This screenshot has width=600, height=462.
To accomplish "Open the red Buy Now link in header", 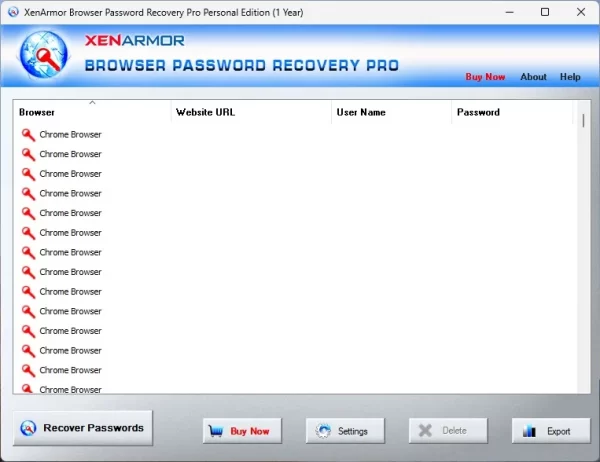I will coord(485,77).
